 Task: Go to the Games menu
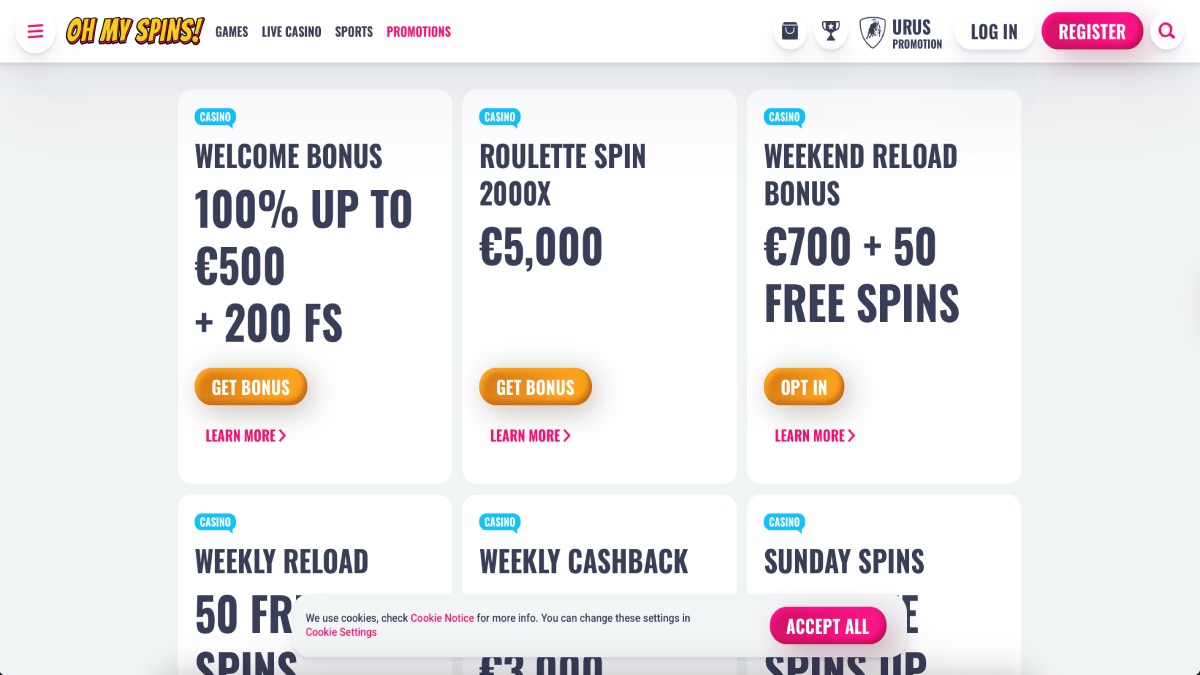coord(232,32)
